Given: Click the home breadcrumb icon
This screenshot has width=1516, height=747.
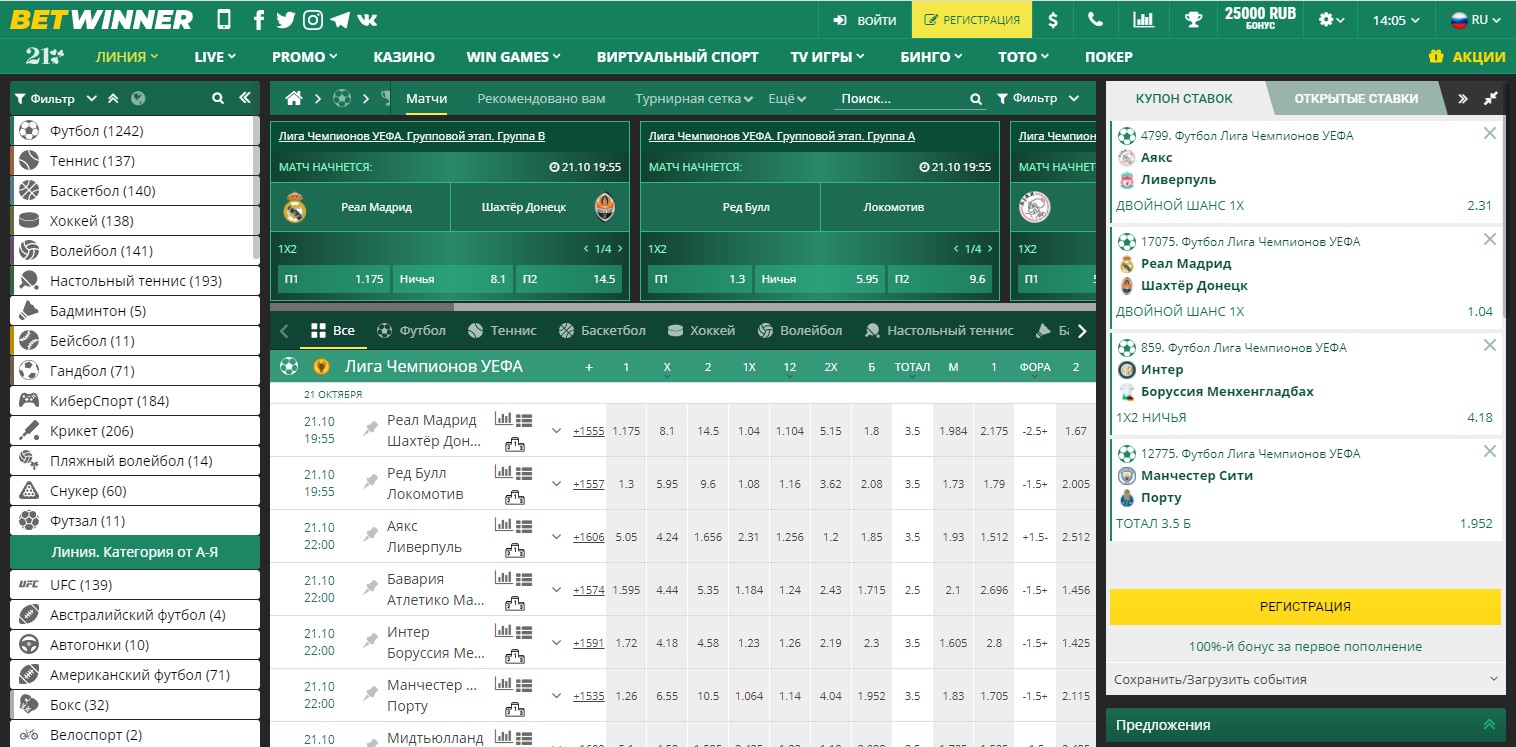Looking at the screenshot, I should pos(294,98).
